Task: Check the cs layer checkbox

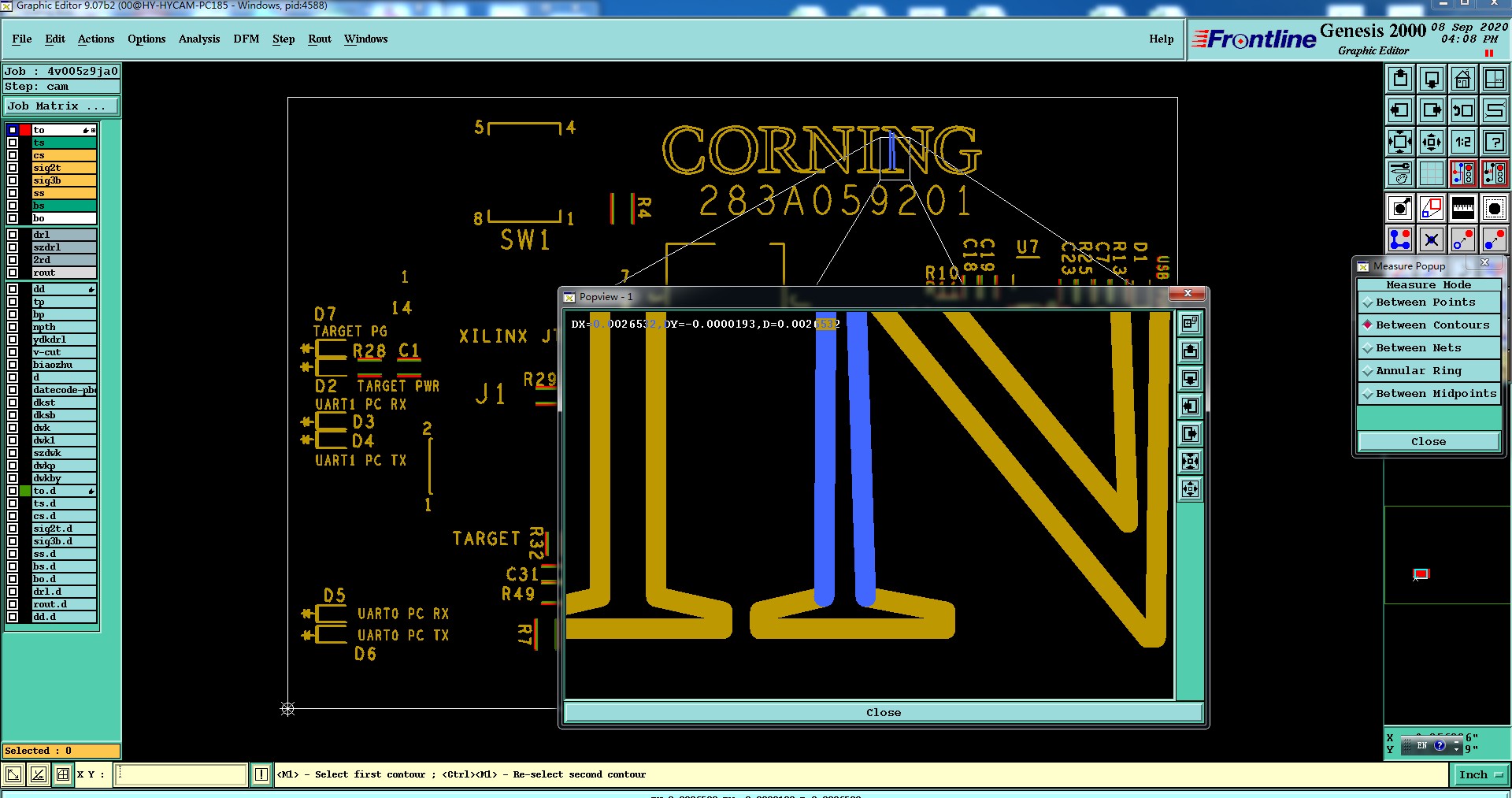Action: 13,155
